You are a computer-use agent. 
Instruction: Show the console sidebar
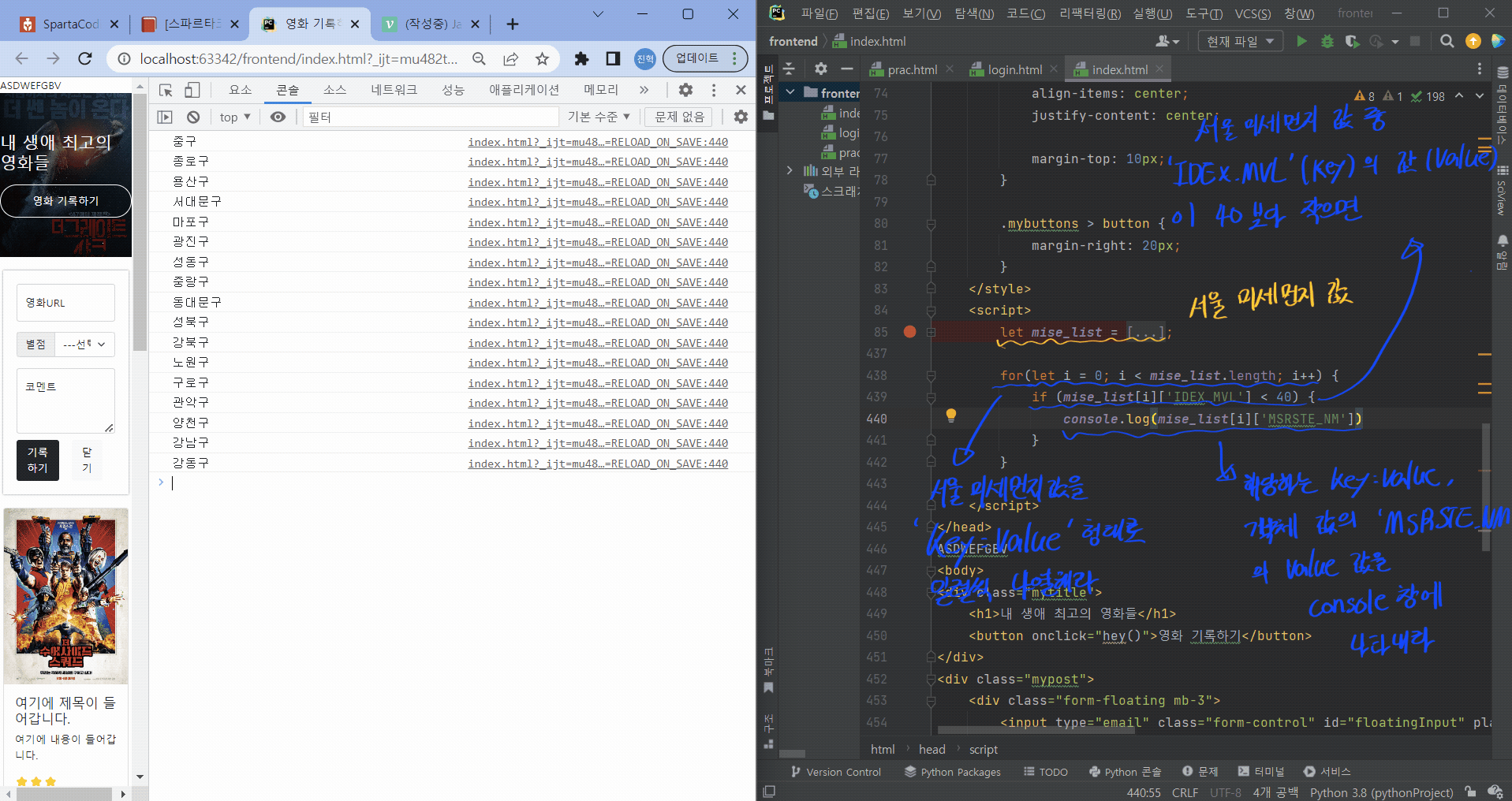[165, 117]
